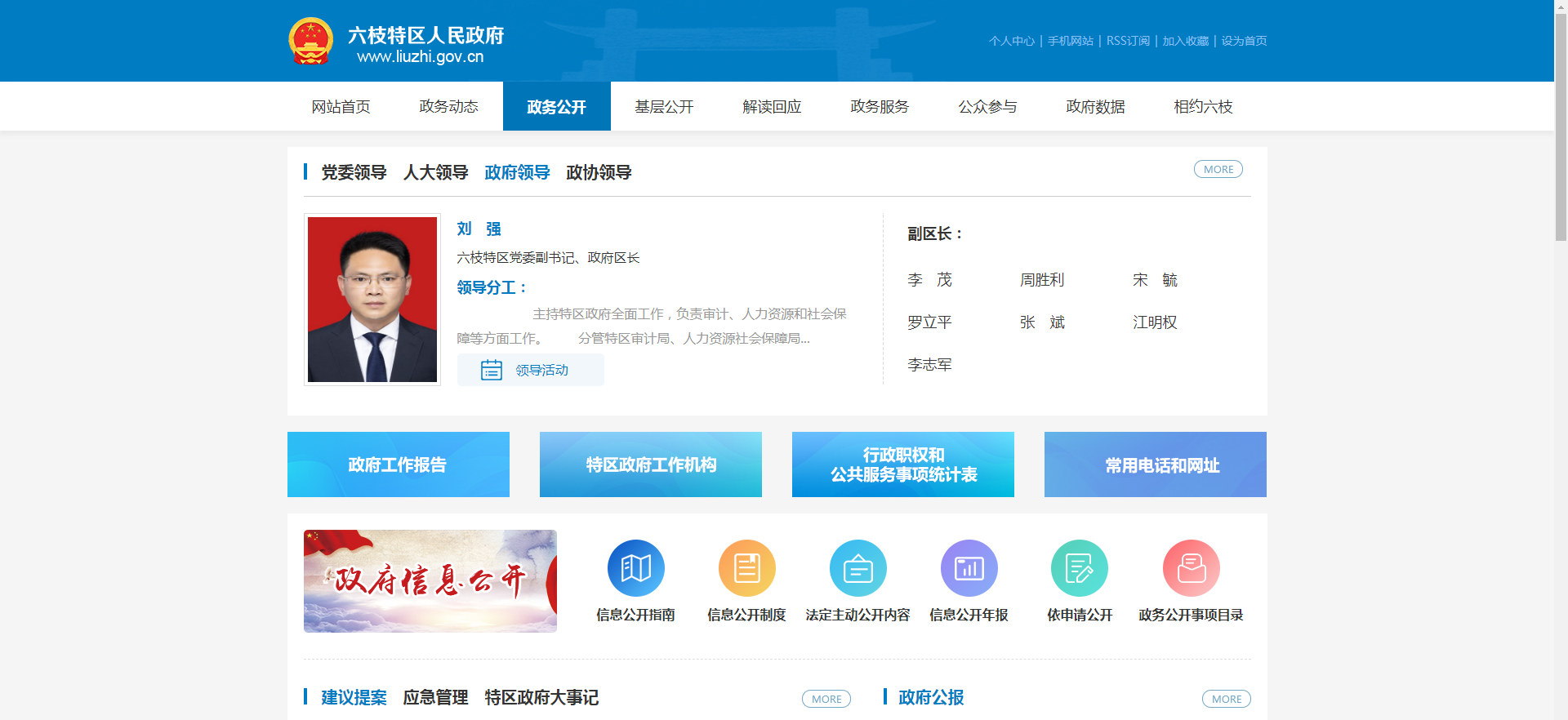This screenshot has height=720, width=1568.
Task: Open the 政府工作报告 banner button
Action: point(399,464)
